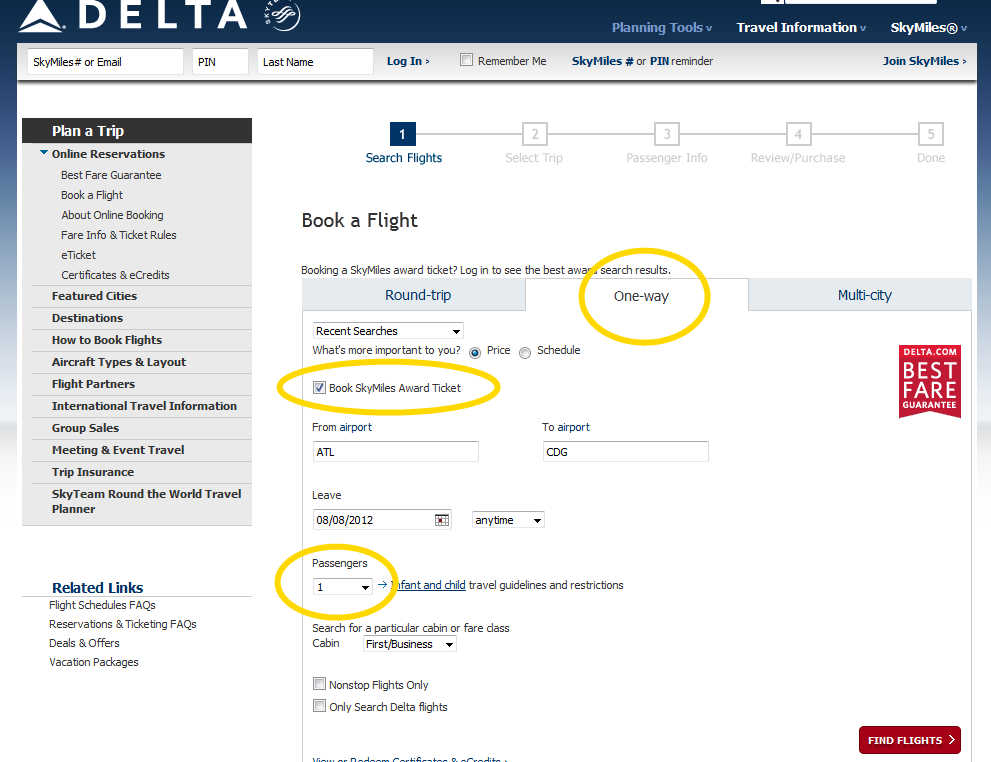
Task: Click the SkyTeam logo beside Delta
Action: [282, 14]
